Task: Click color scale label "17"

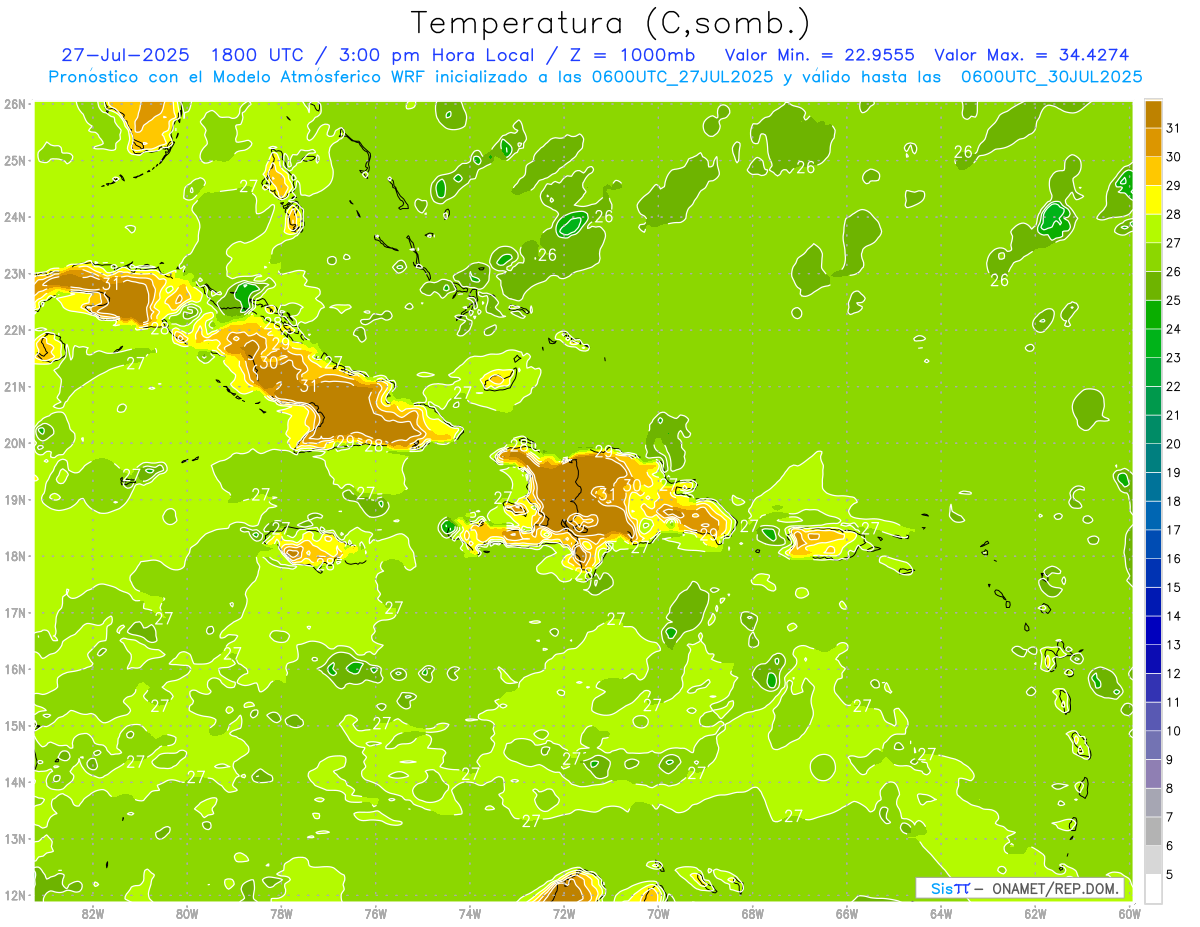Action: point(1174,529)
